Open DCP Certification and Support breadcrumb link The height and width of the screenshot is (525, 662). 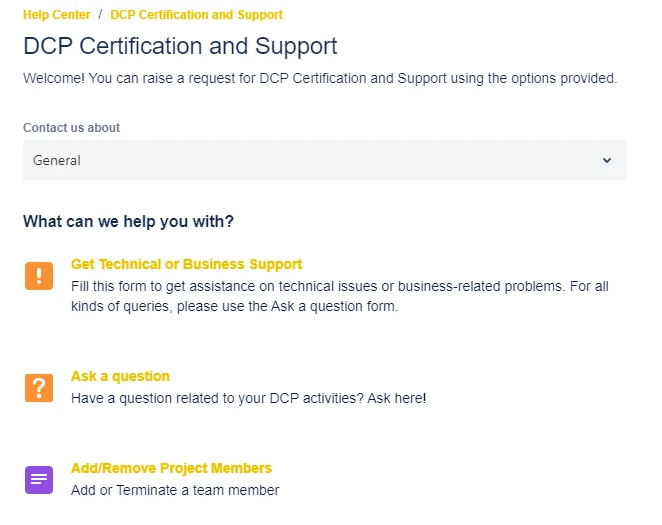point(196,15)
